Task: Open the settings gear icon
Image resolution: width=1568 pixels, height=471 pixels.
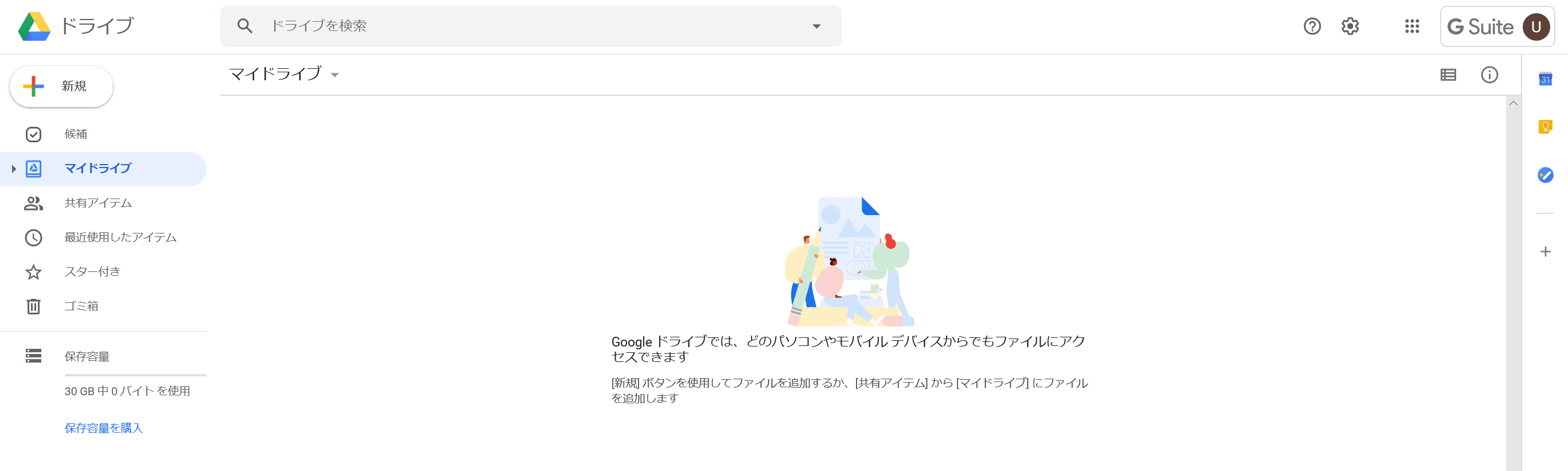Action: tap(1349, 26)
